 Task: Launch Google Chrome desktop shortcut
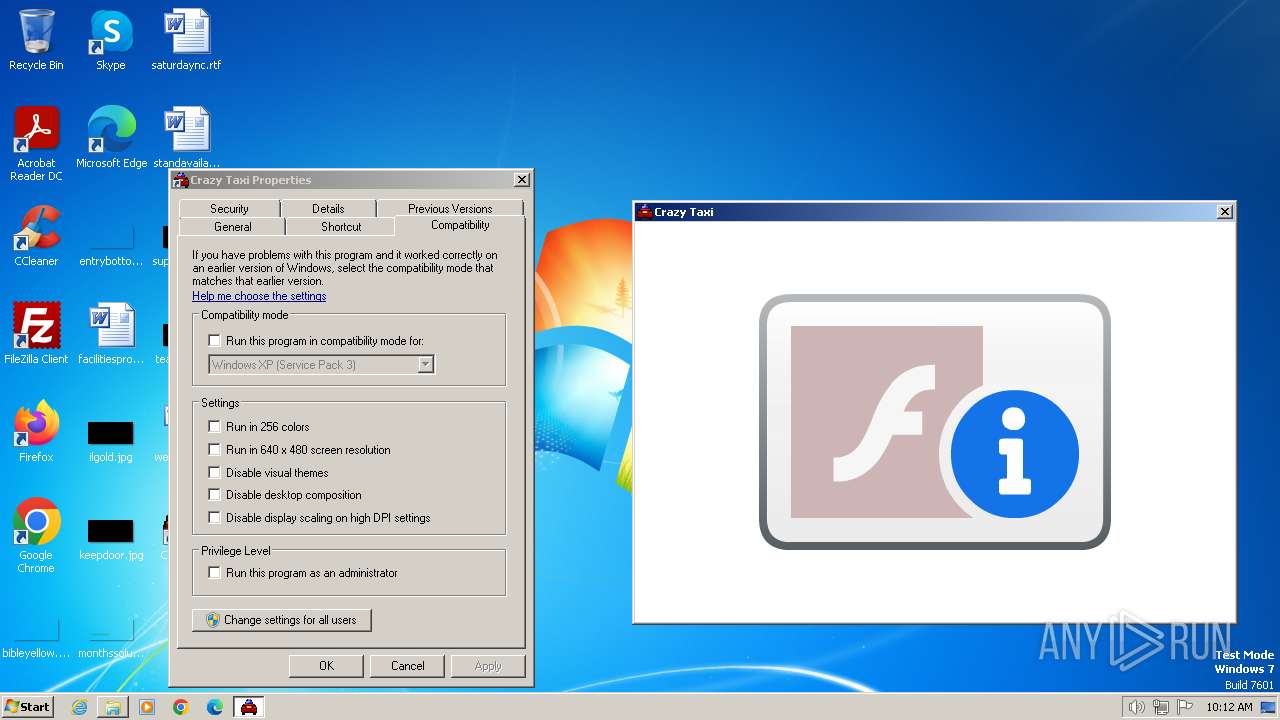36,536
